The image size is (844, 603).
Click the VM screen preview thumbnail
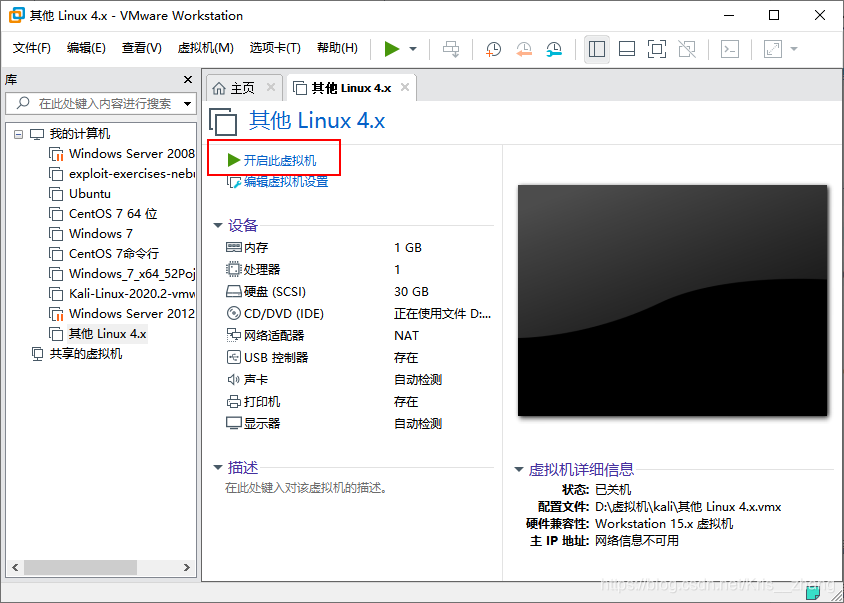tap(672, 300)
